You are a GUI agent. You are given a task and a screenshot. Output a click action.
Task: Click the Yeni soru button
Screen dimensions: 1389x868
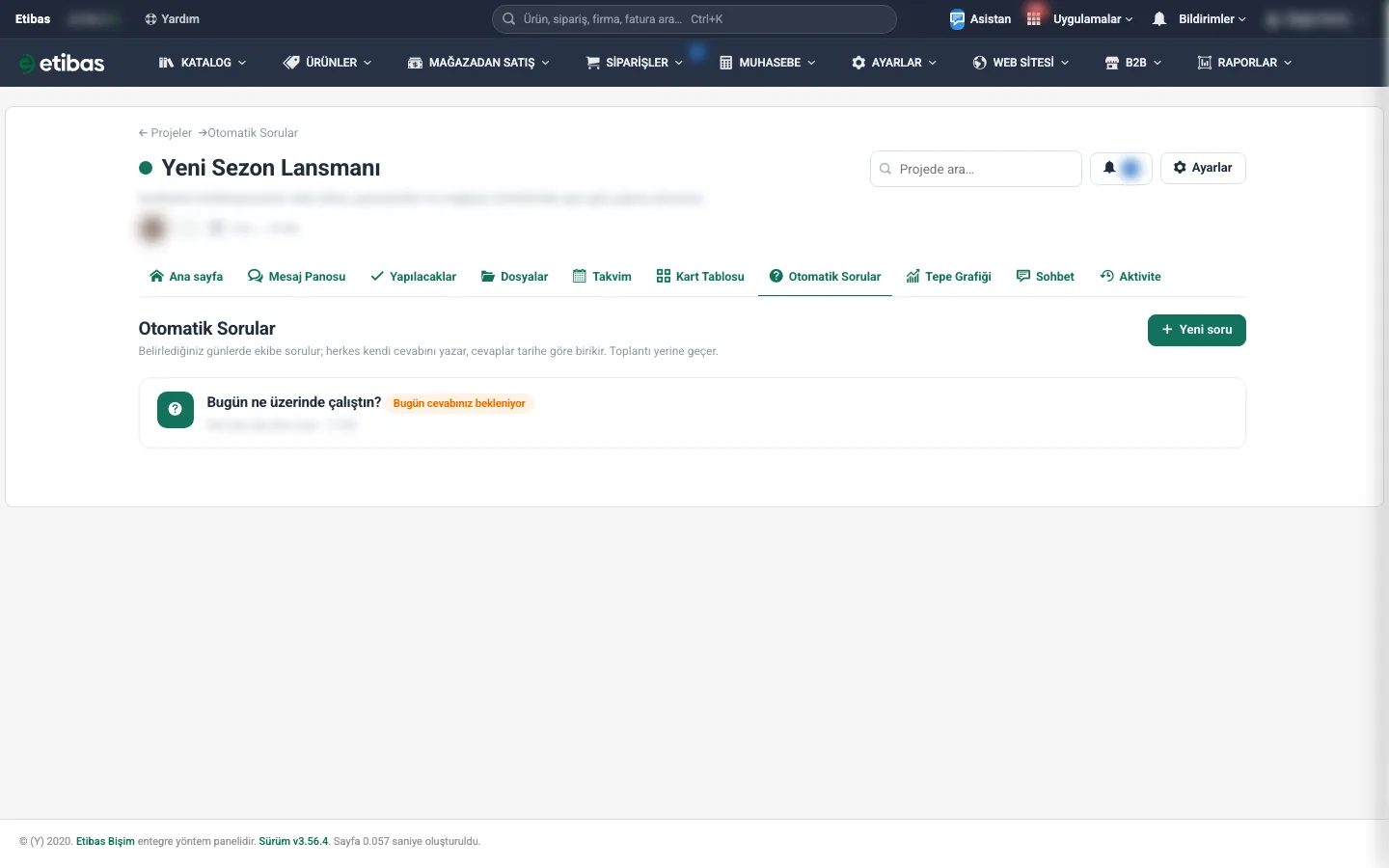pyautogui.click(x=1196, y=330)
